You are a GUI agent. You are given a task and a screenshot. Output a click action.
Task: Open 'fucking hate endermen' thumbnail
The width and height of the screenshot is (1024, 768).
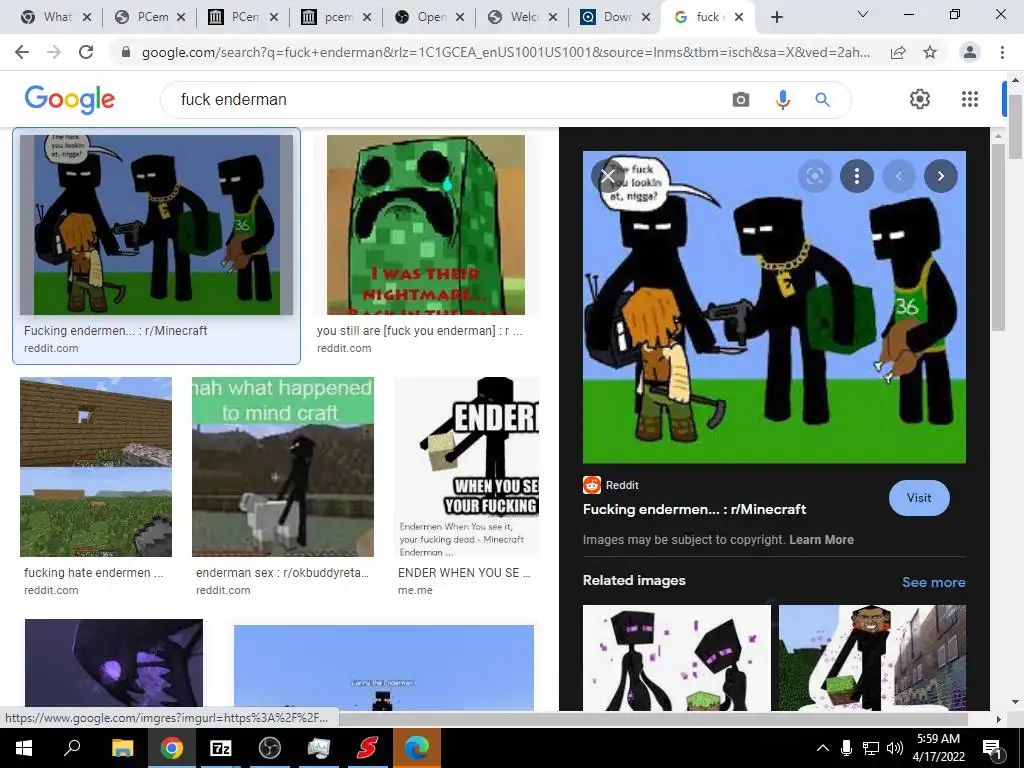click(96, 467)
